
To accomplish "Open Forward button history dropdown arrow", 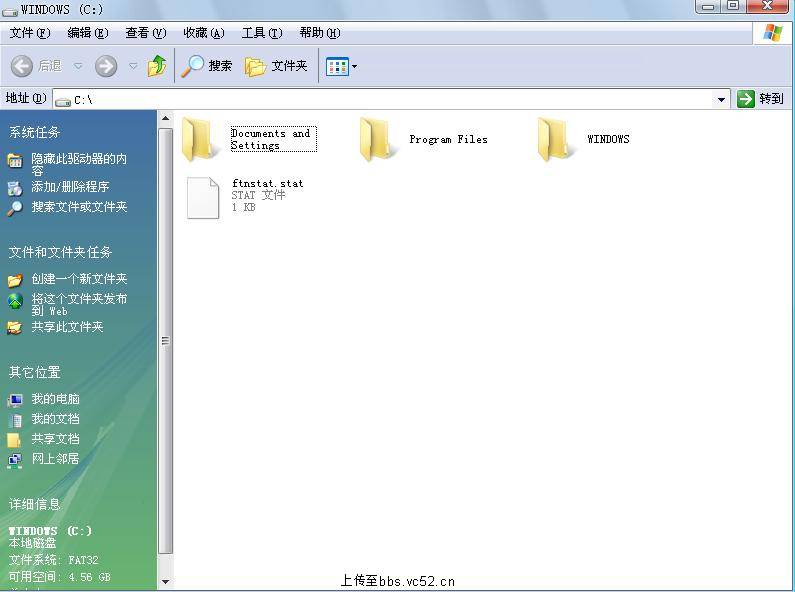I will [133, 66].
